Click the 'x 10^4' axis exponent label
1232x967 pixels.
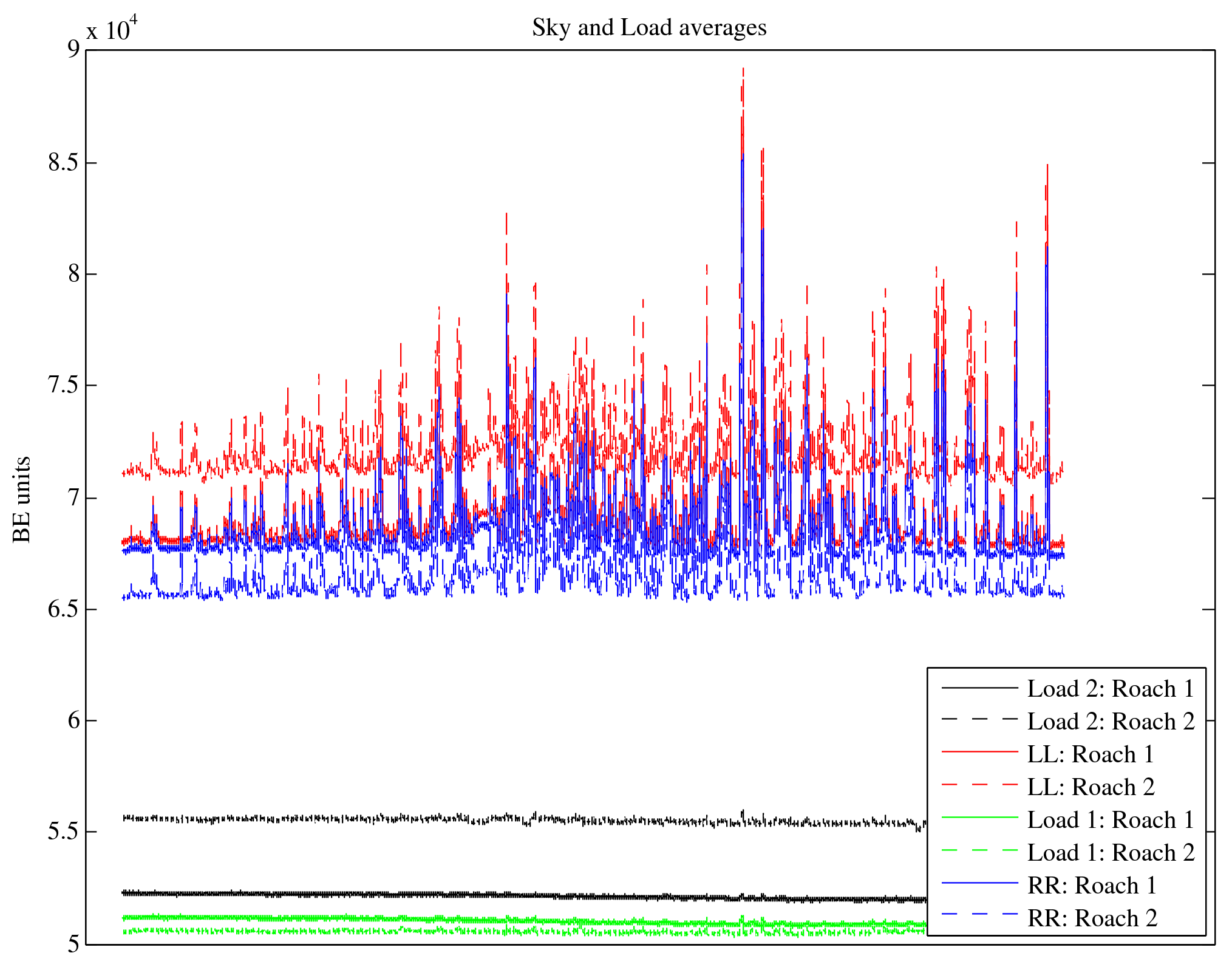(x=112, y=28)
